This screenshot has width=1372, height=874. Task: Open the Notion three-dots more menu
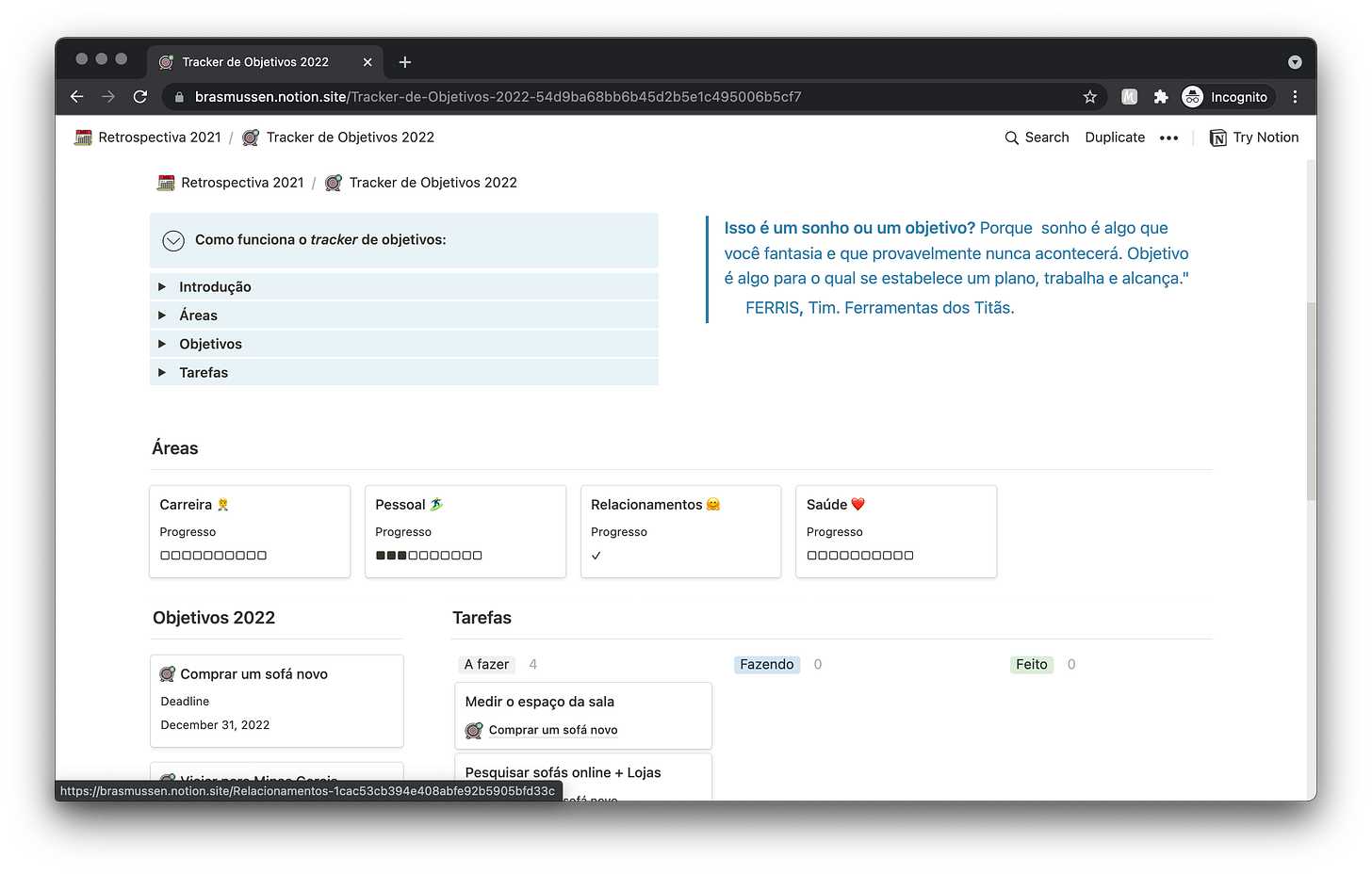click(1168, 138)
